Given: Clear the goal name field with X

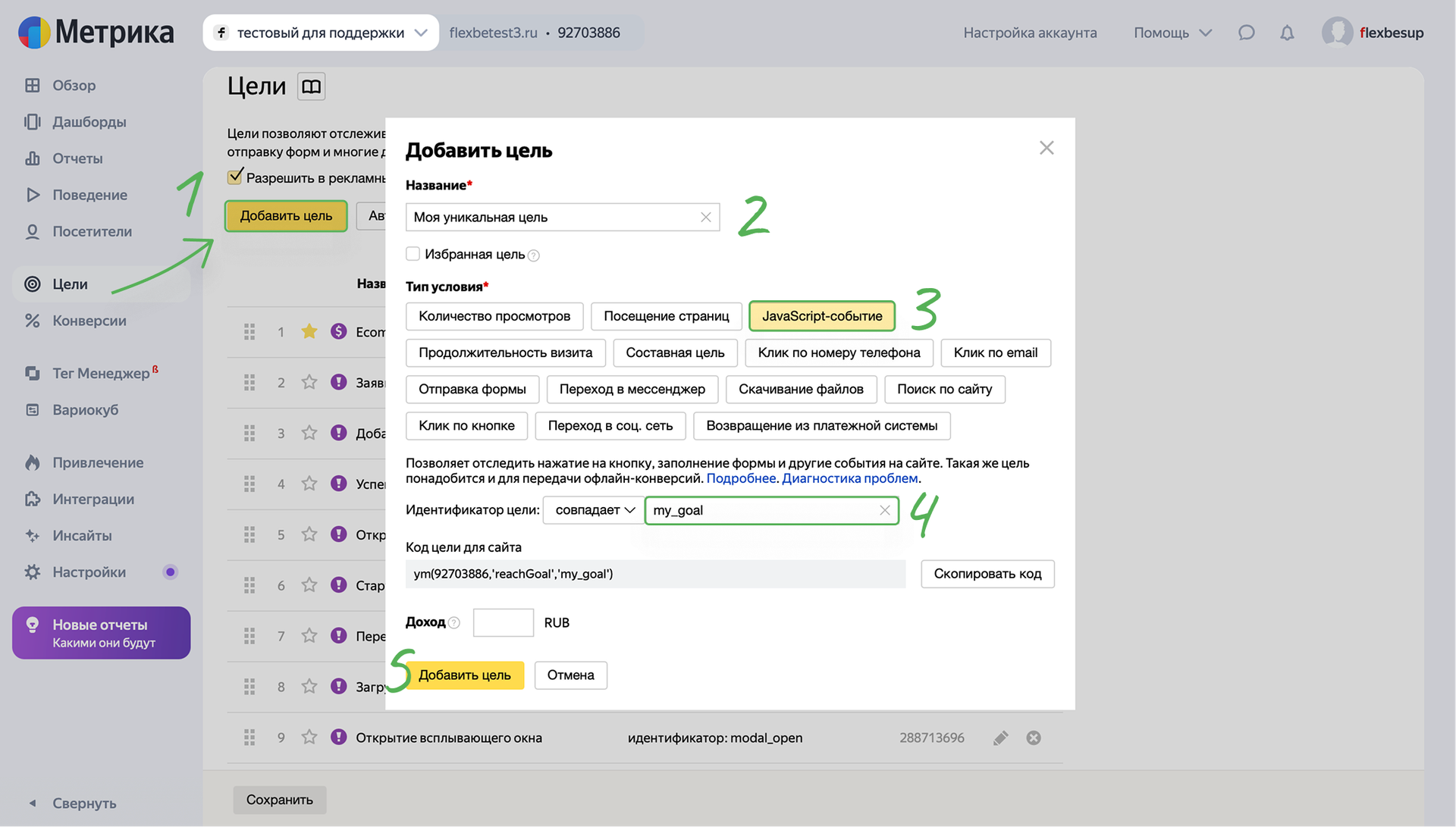Looking at the screenshot, I should (x=705, y=218).
